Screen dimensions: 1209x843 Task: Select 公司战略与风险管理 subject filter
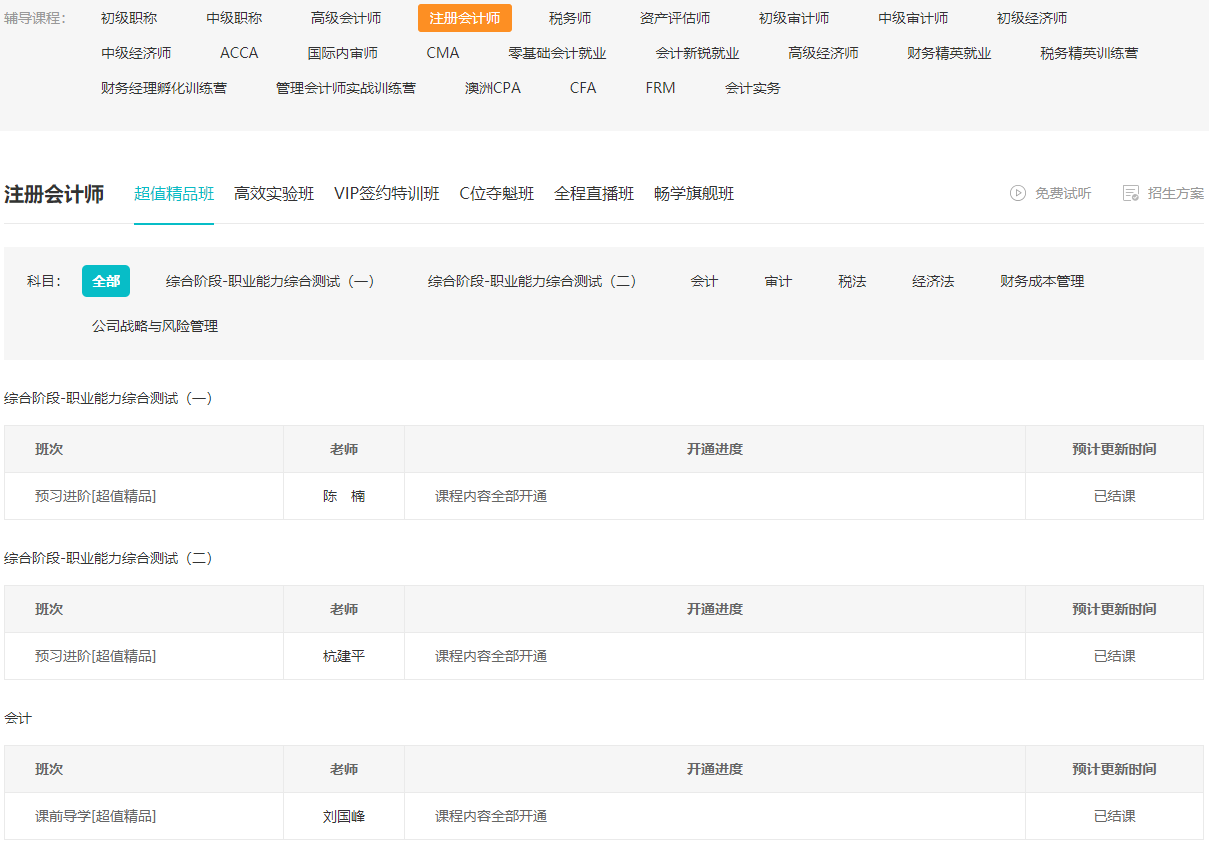point(154,325)
